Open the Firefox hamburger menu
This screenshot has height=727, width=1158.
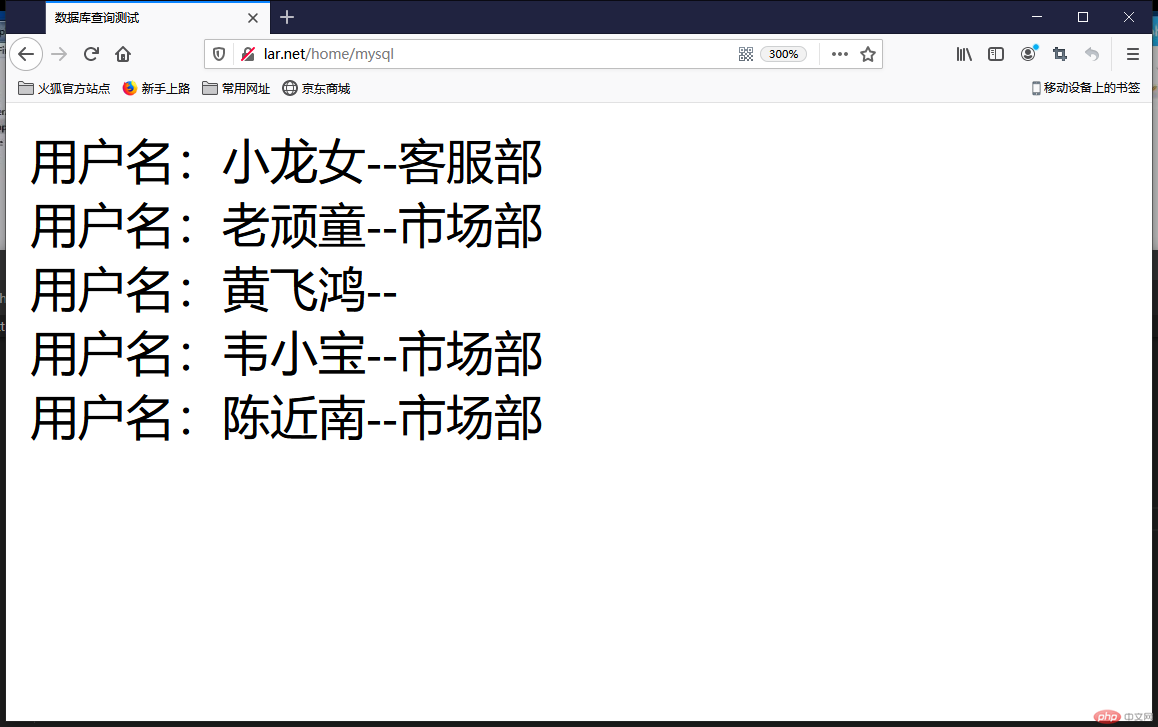point(1132,54)
